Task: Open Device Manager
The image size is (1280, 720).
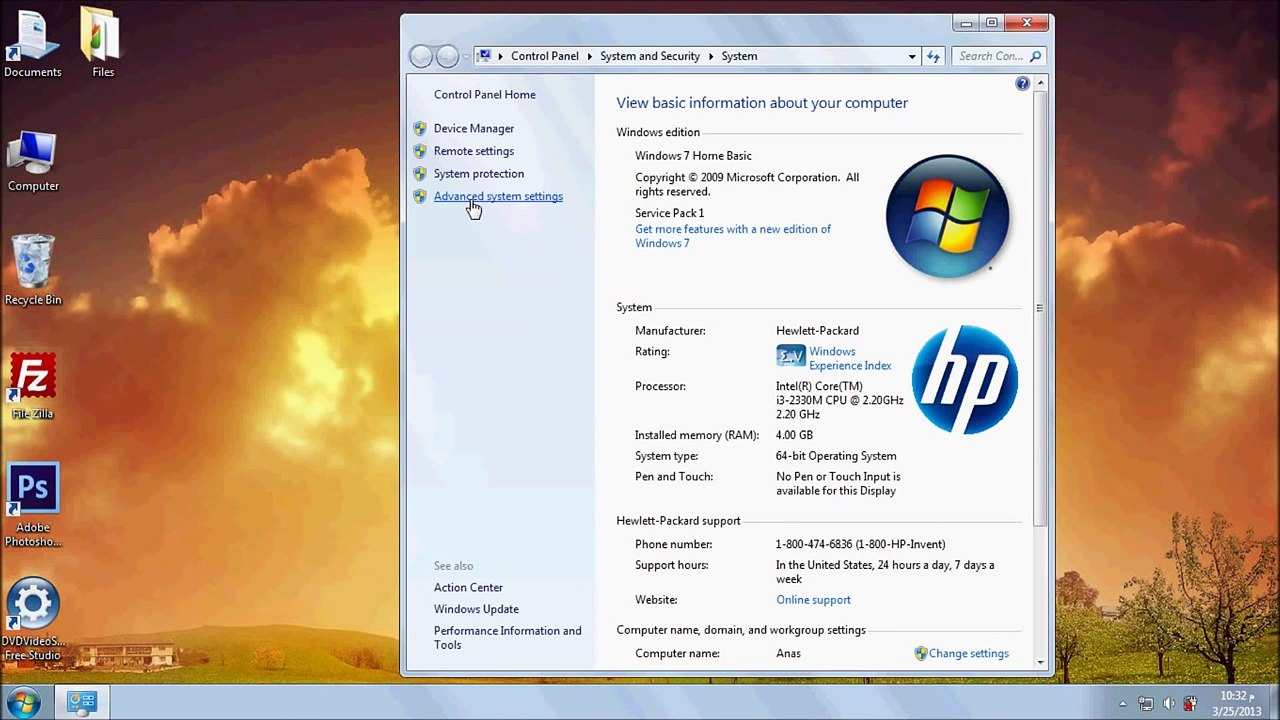Action: [474, 128]
